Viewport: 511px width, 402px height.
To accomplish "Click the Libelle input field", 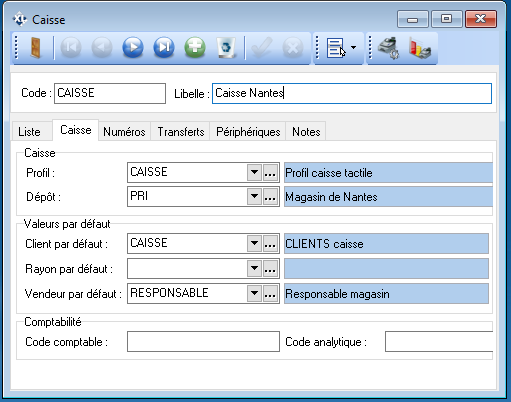I will [x=352, y=93].
